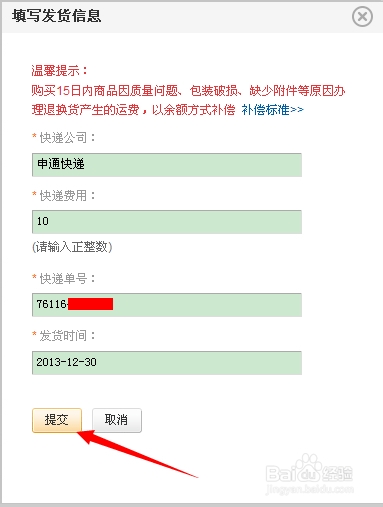Focus the 发货时间 field with 2013-12-30
Image resolution: width=383 pixels, height=507 pixels.
[x=167, y=363]
